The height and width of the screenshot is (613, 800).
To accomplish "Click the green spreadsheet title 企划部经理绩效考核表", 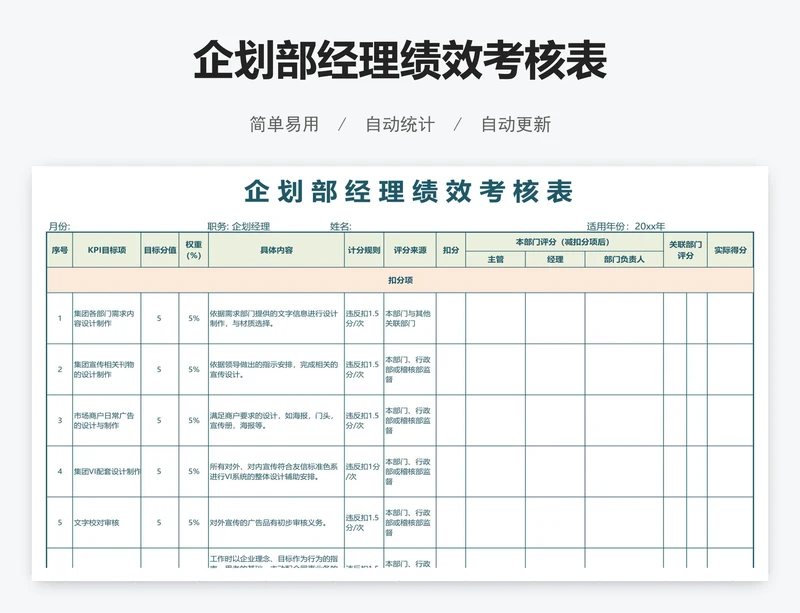I will coord(409,192).
